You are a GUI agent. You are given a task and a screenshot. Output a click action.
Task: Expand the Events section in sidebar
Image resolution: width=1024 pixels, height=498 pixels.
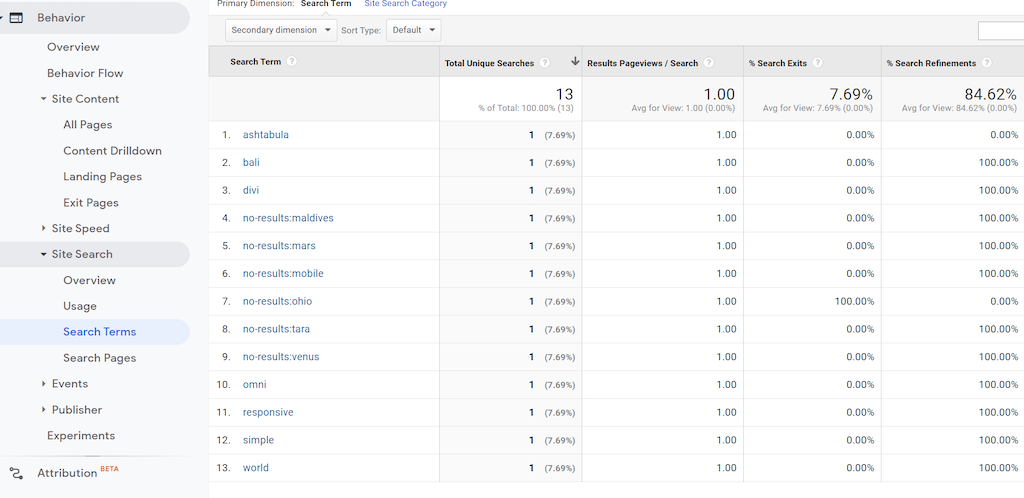(44, 384)
